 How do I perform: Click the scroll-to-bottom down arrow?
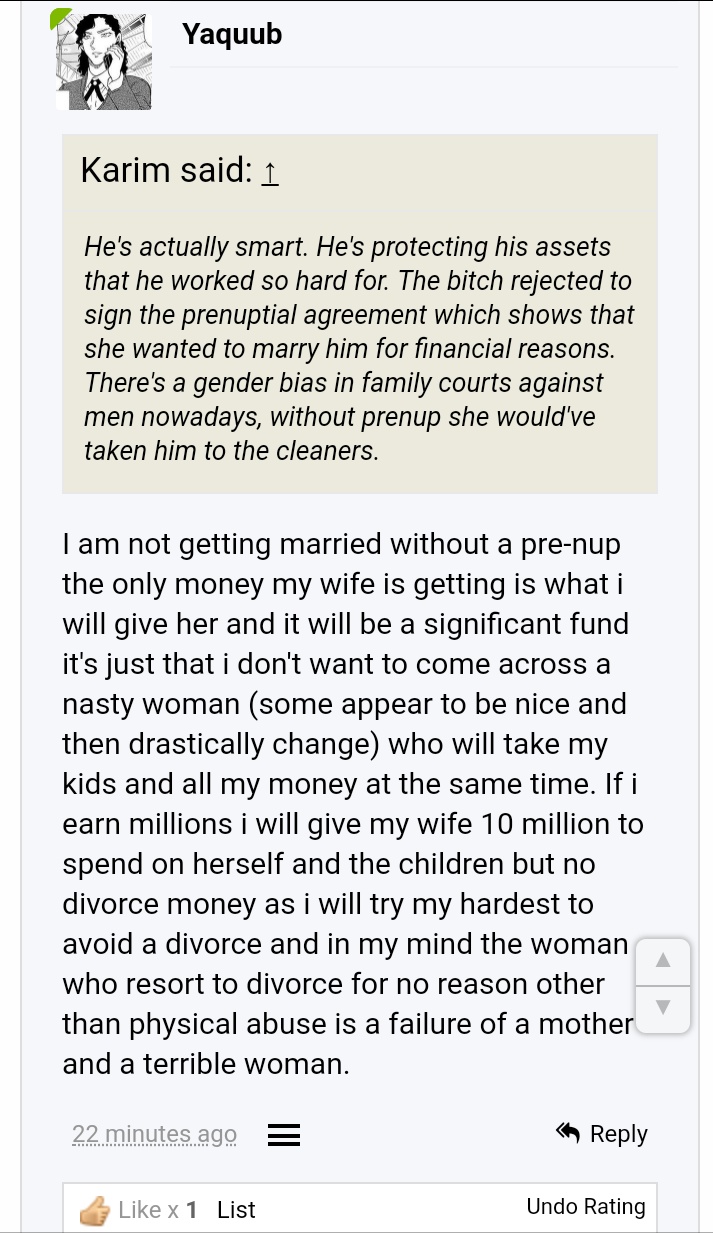[x=662, y=1008]
